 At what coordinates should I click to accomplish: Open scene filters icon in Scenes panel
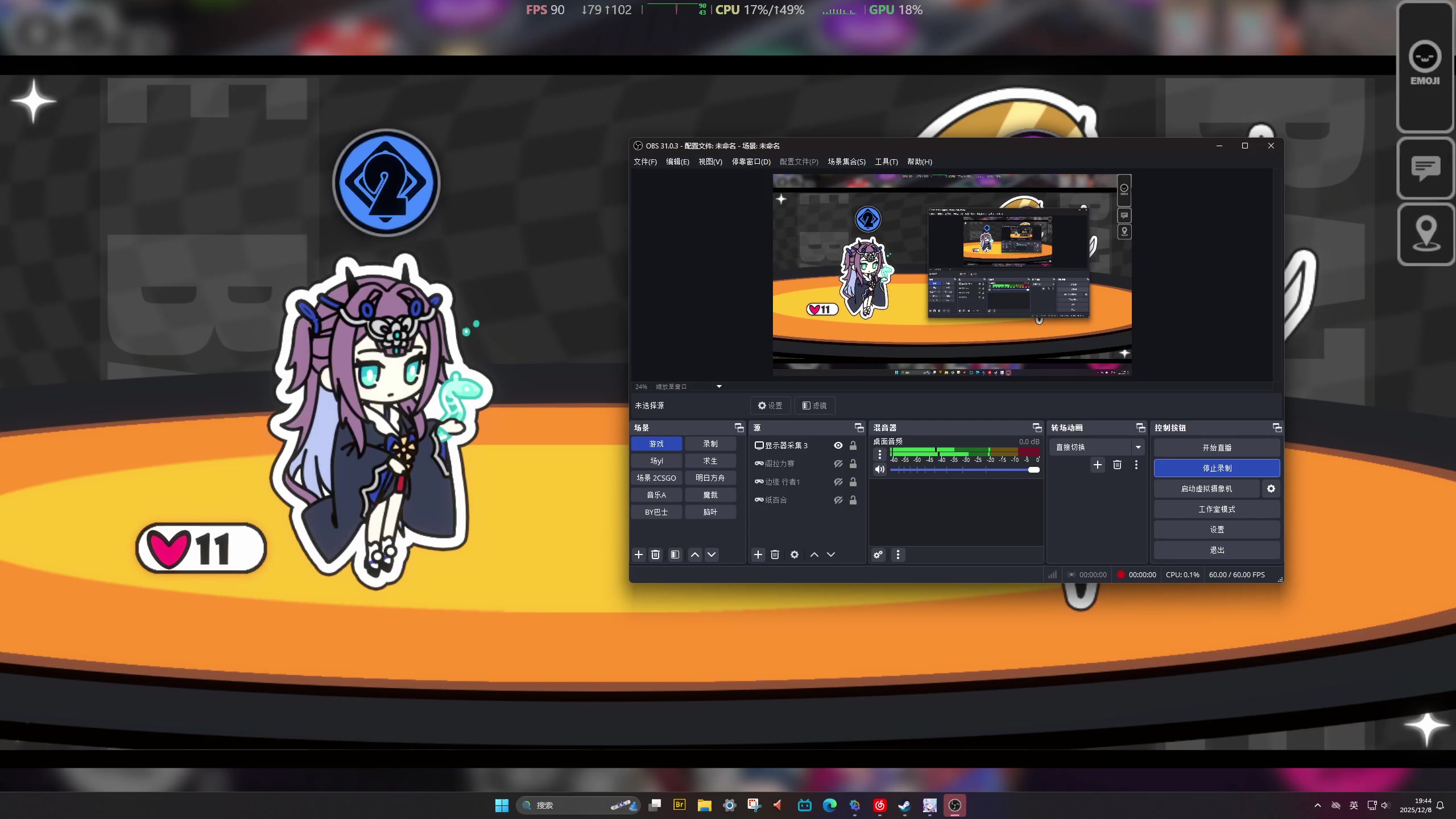(675, 555)
